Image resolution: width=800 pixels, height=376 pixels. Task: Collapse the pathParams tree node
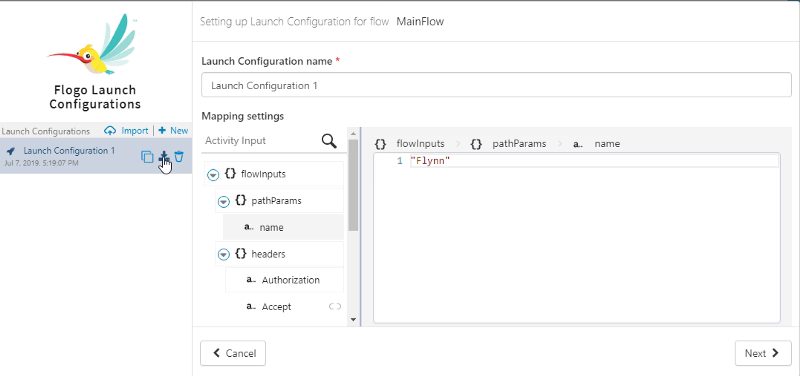[224, 201]
